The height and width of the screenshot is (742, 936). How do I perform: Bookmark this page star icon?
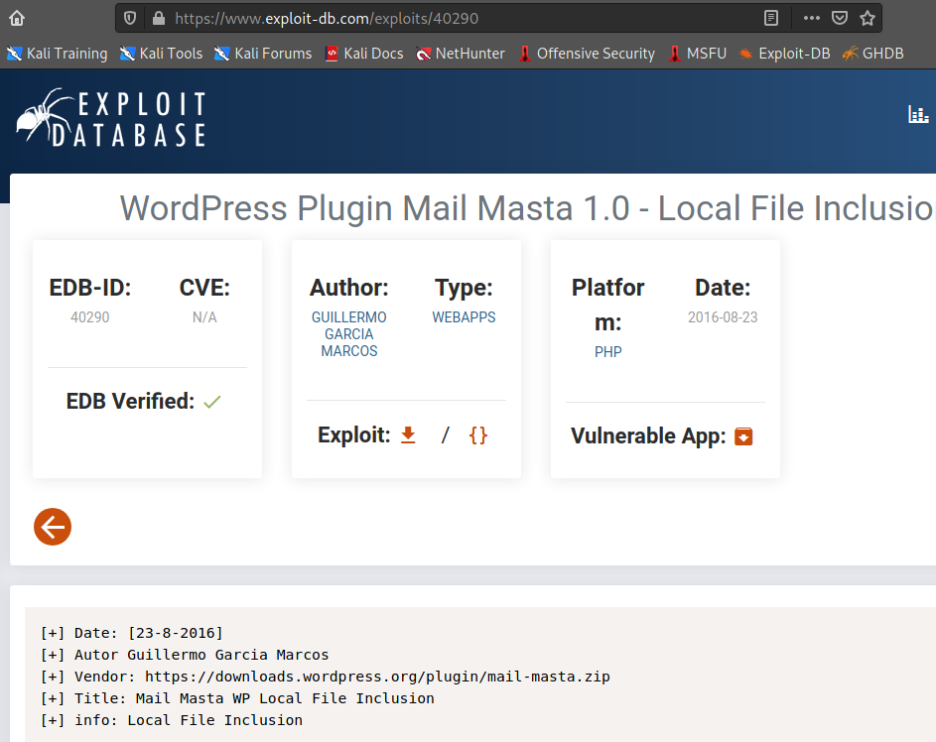point(867,19)
